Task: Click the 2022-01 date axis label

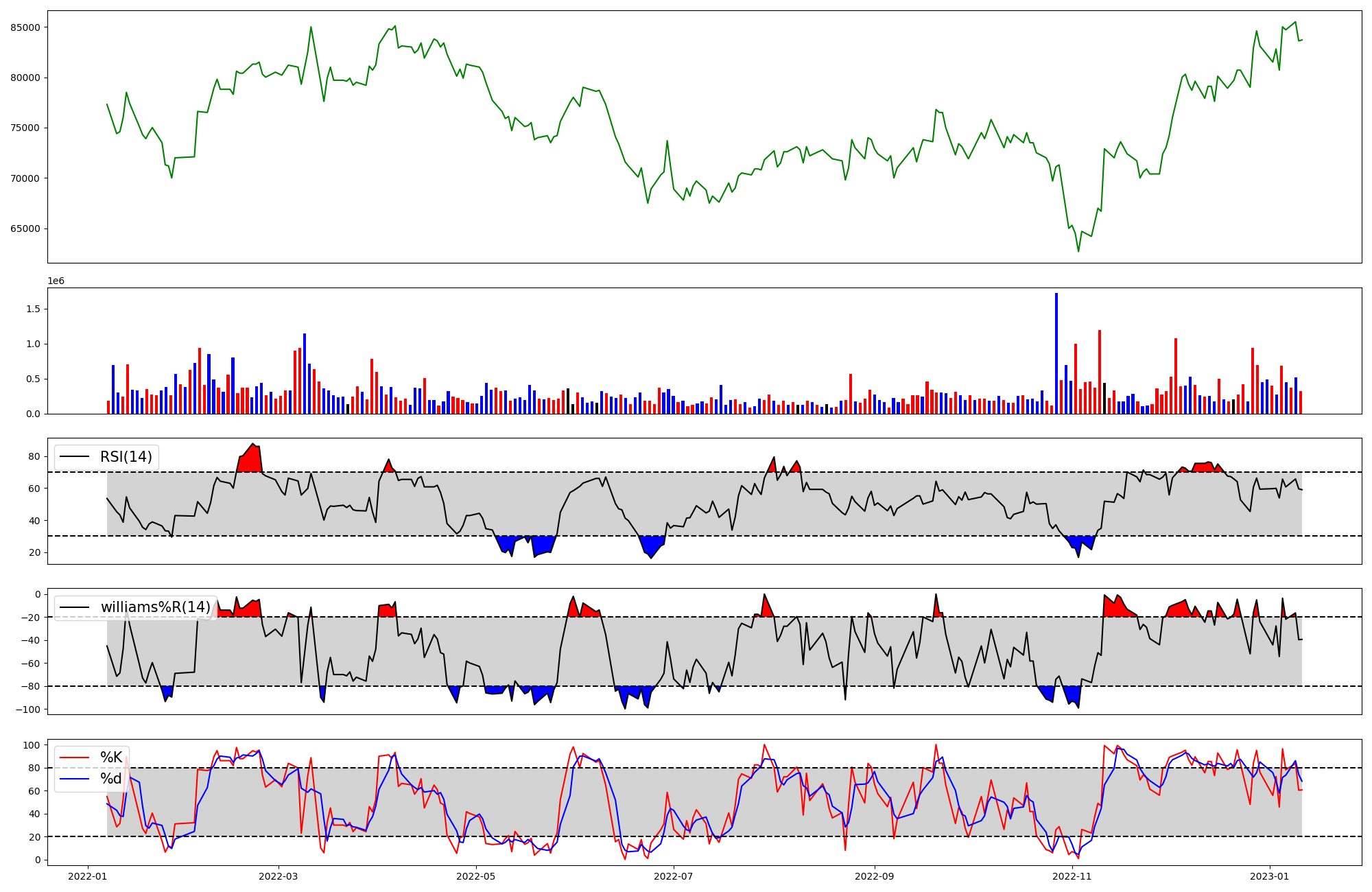Action: (x=87, y=876)
